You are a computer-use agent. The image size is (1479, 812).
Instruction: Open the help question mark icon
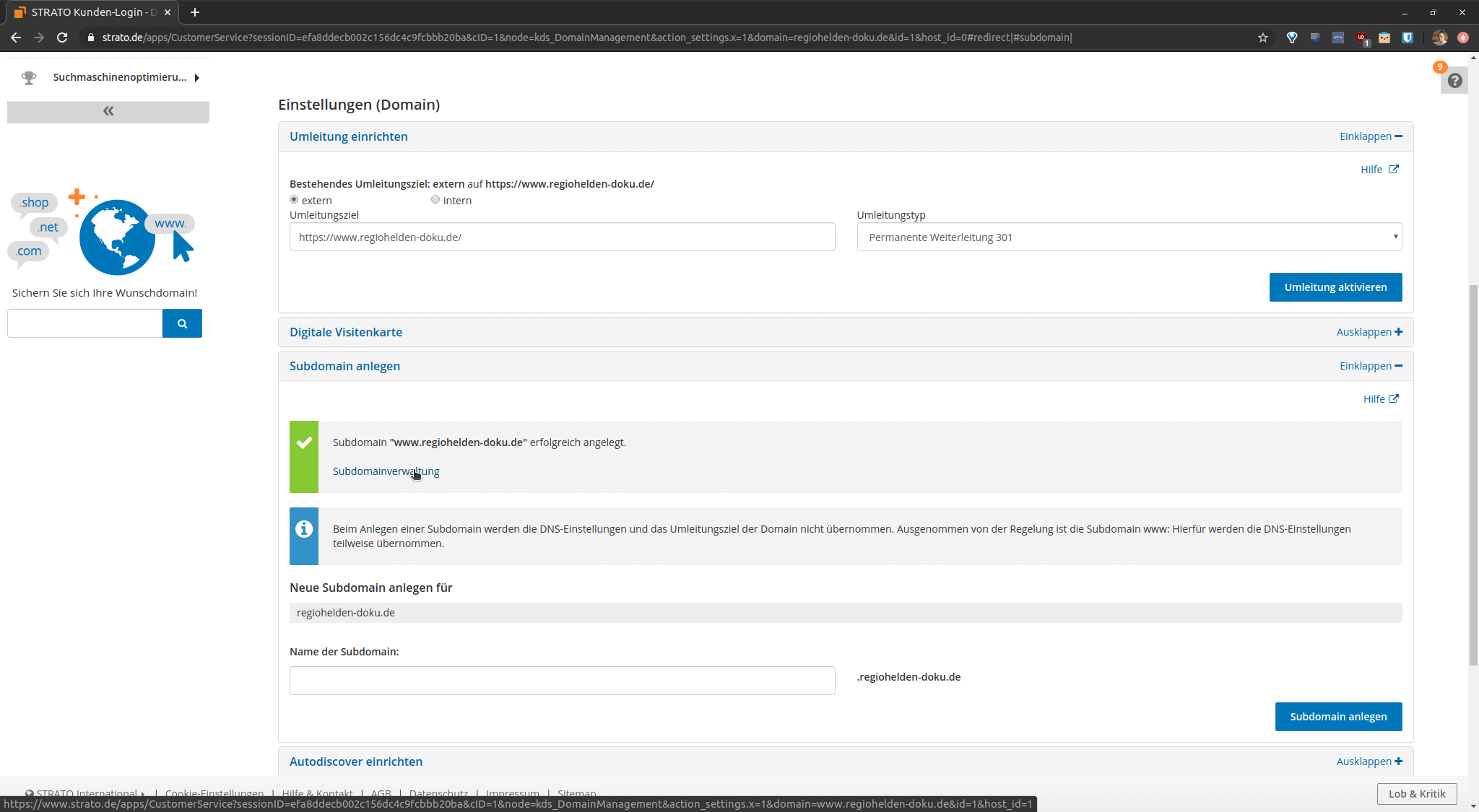click(1455, 81)
